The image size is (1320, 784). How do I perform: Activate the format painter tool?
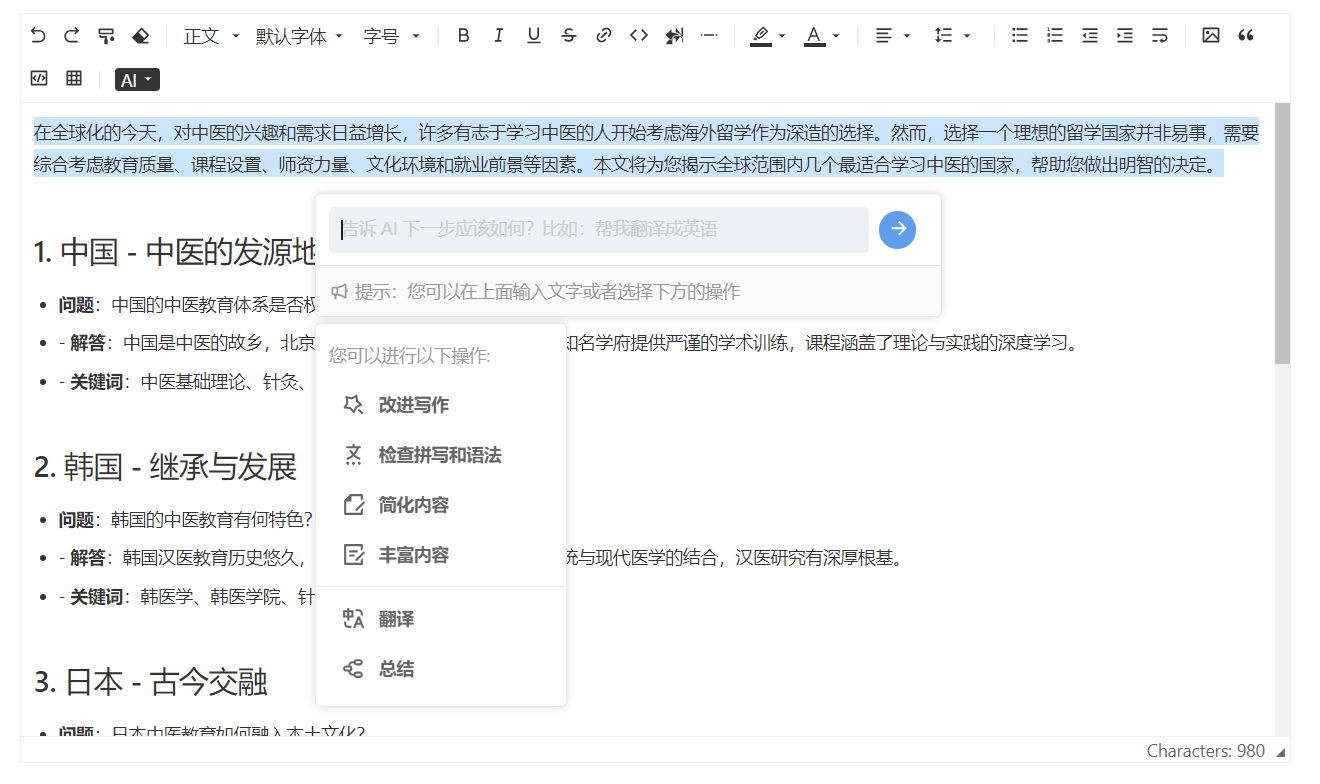pyautogui.click(x=106, y=36)
